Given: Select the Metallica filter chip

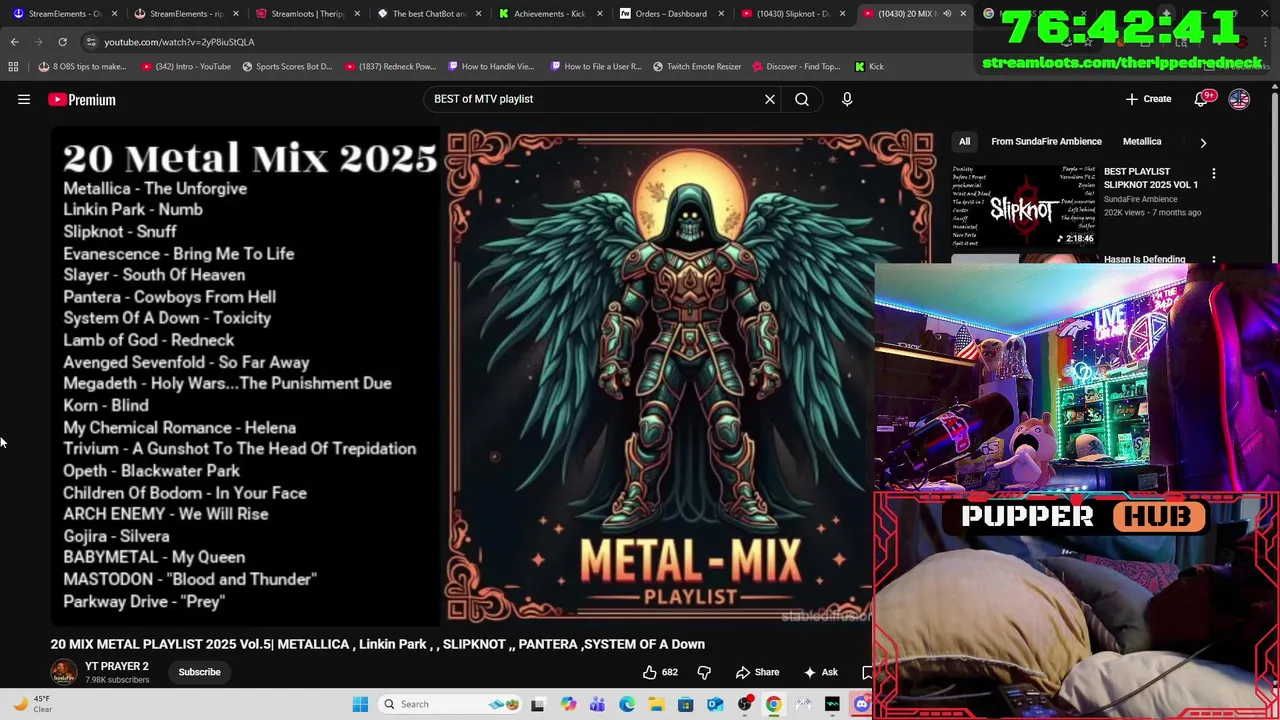Looking at the screenshot, I should pyautogui.click(x=1142, y=142).
